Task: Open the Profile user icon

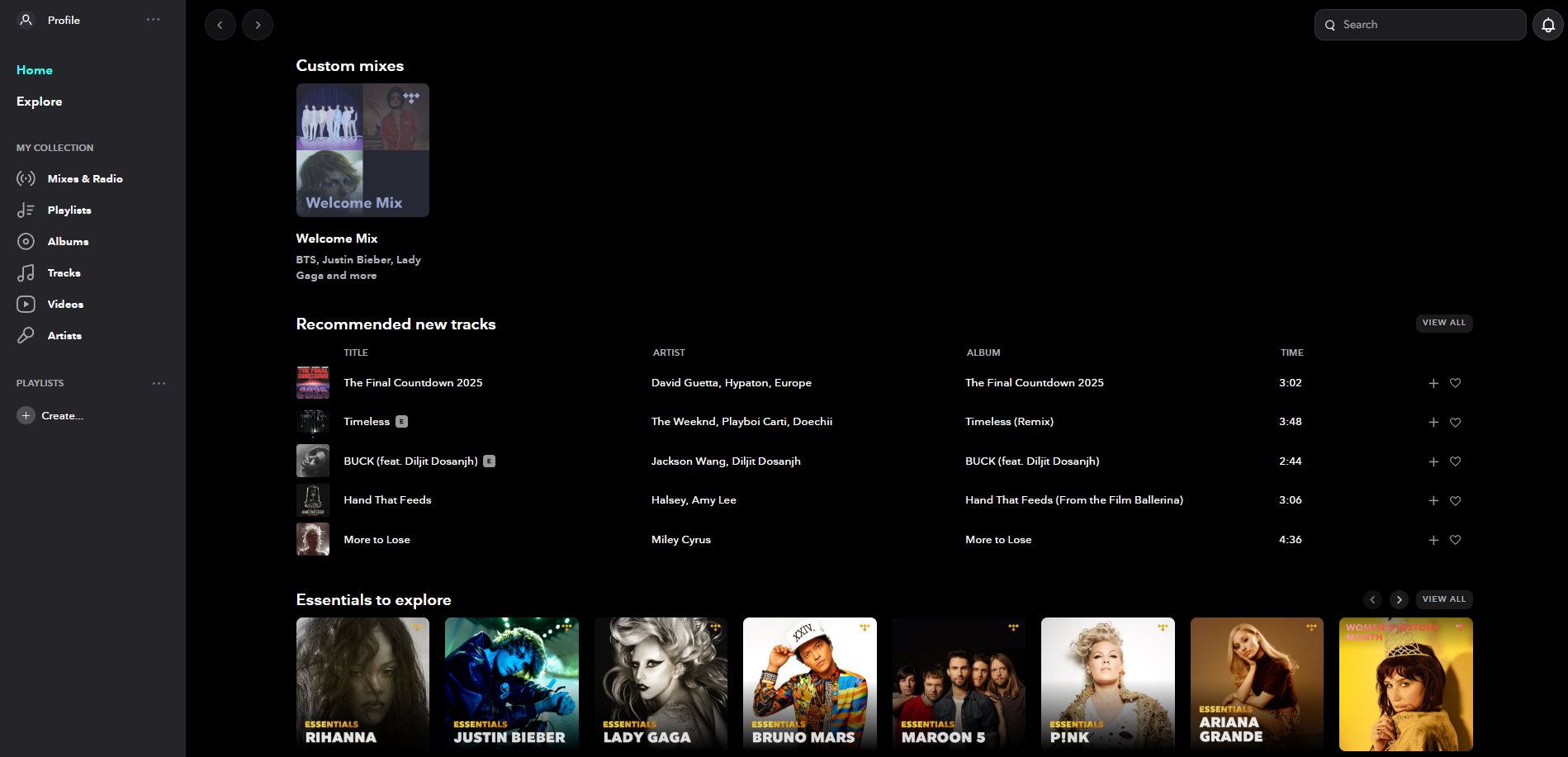Action: [x=26, y=20]
